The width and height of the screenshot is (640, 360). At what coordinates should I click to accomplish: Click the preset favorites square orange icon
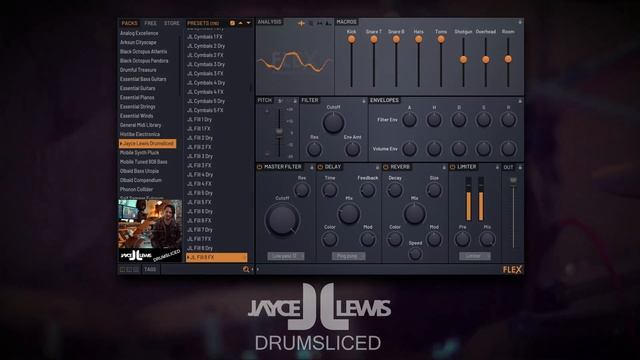[x=232, y=23]
